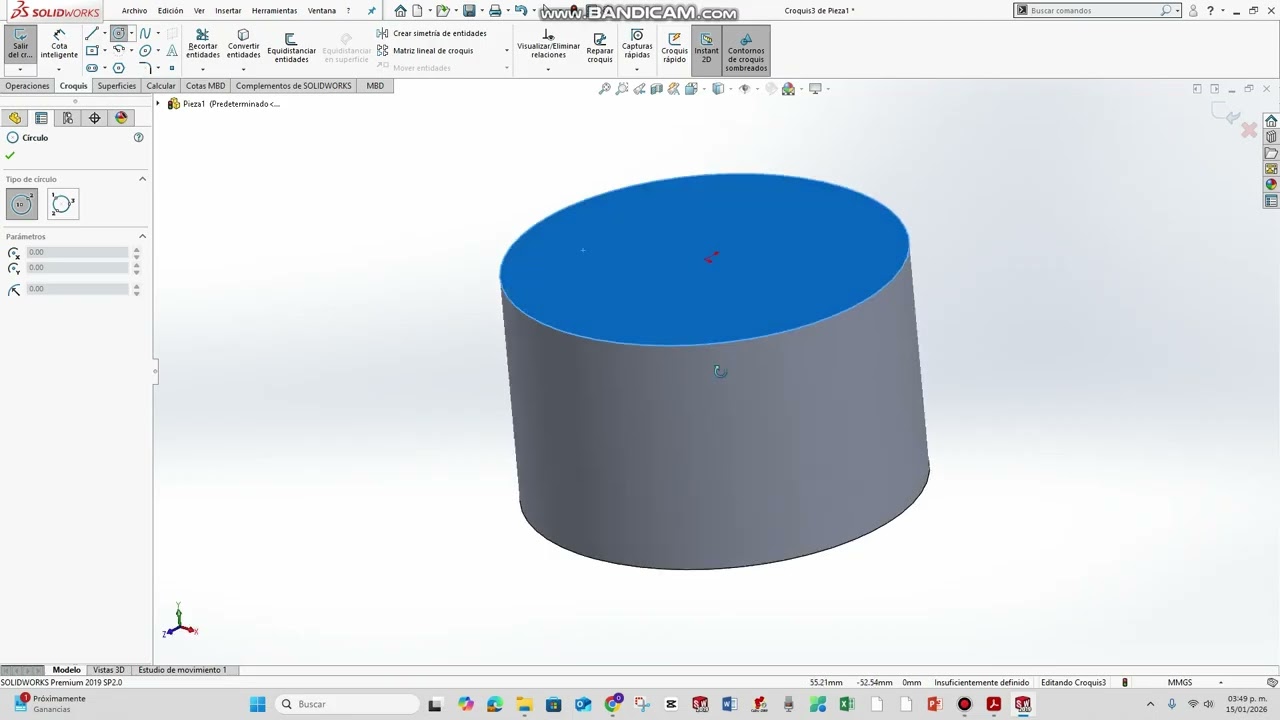The height and width of the screenshot is (720, 1280).
Task: Select the Ellipse sketch tool
Action: tap(145, 50)
